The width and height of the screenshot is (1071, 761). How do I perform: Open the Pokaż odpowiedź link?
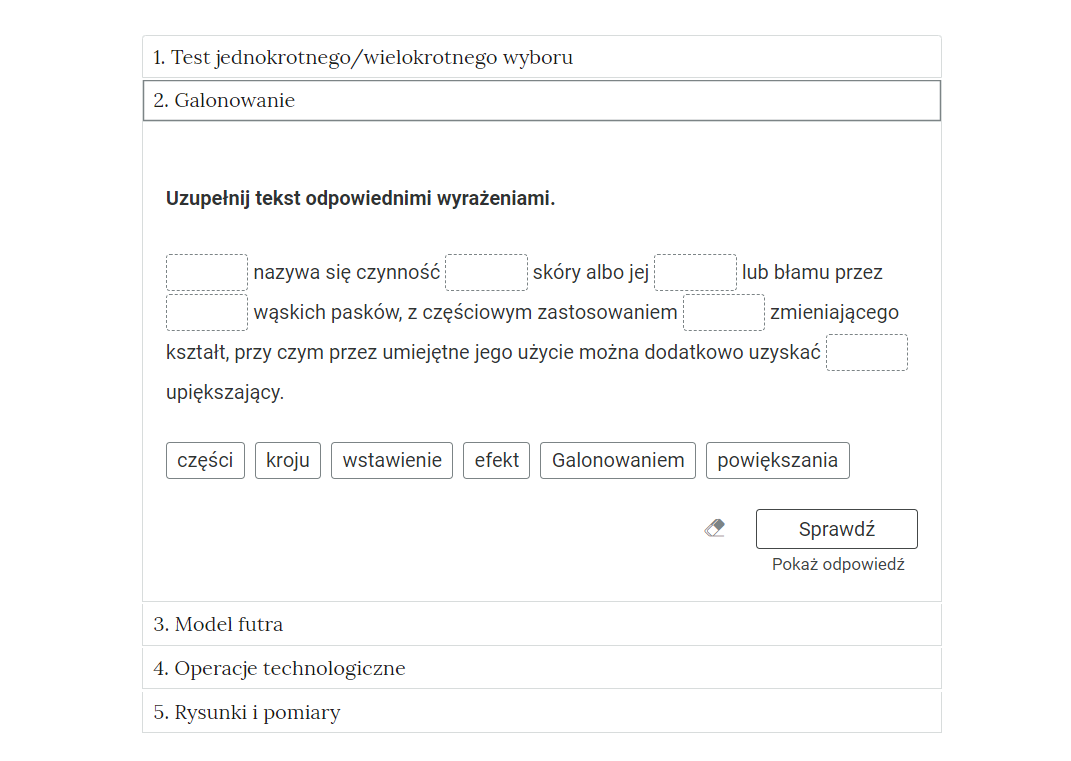837,563
